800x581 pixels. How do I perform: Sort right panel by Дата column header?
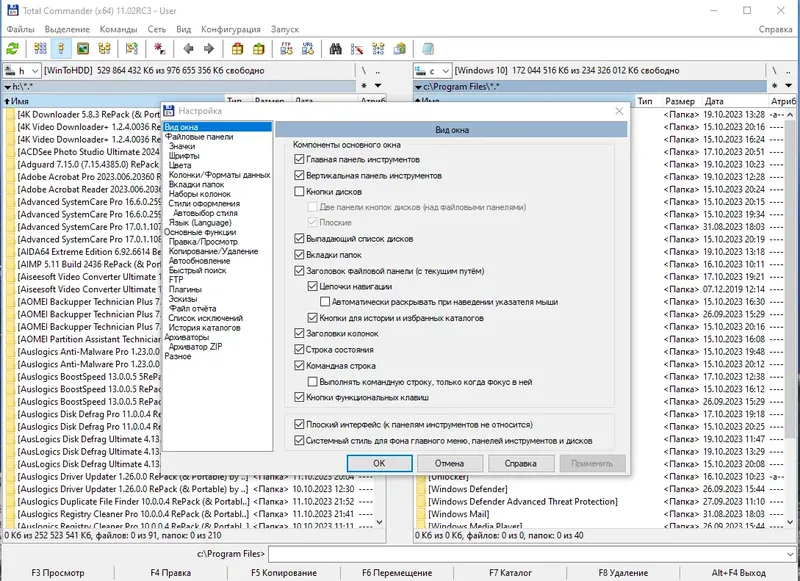pyautogui.click(x=734, y=101)
